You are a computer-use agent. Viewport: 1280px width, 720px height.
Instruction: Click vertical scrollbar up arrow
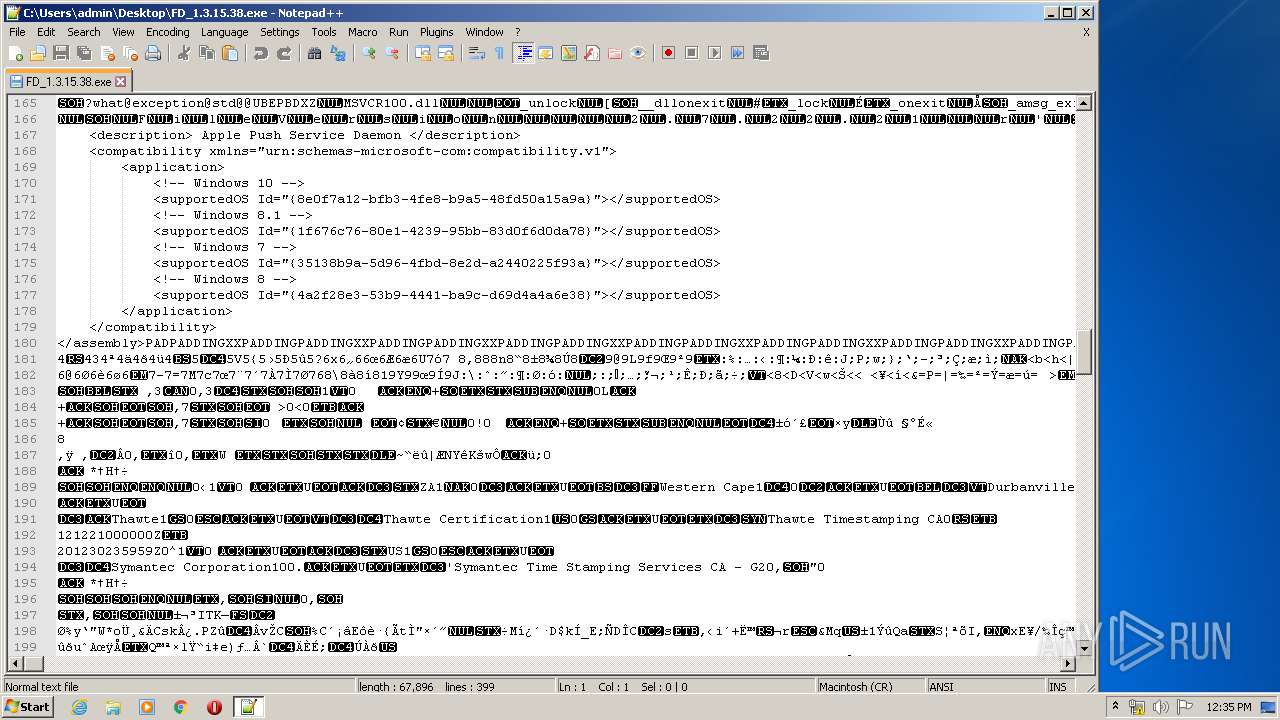(x=1083, y=103)
